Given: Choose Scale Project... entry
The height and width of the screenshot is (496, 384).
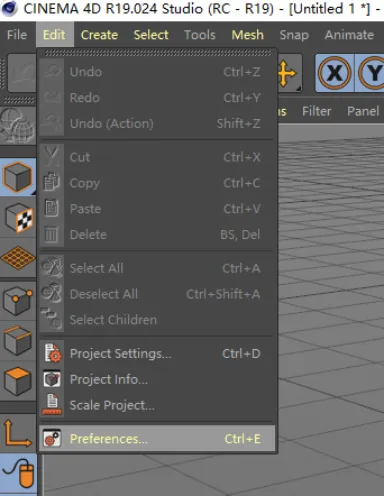Looking at the screenshot, I should click(x=157, y=405).
